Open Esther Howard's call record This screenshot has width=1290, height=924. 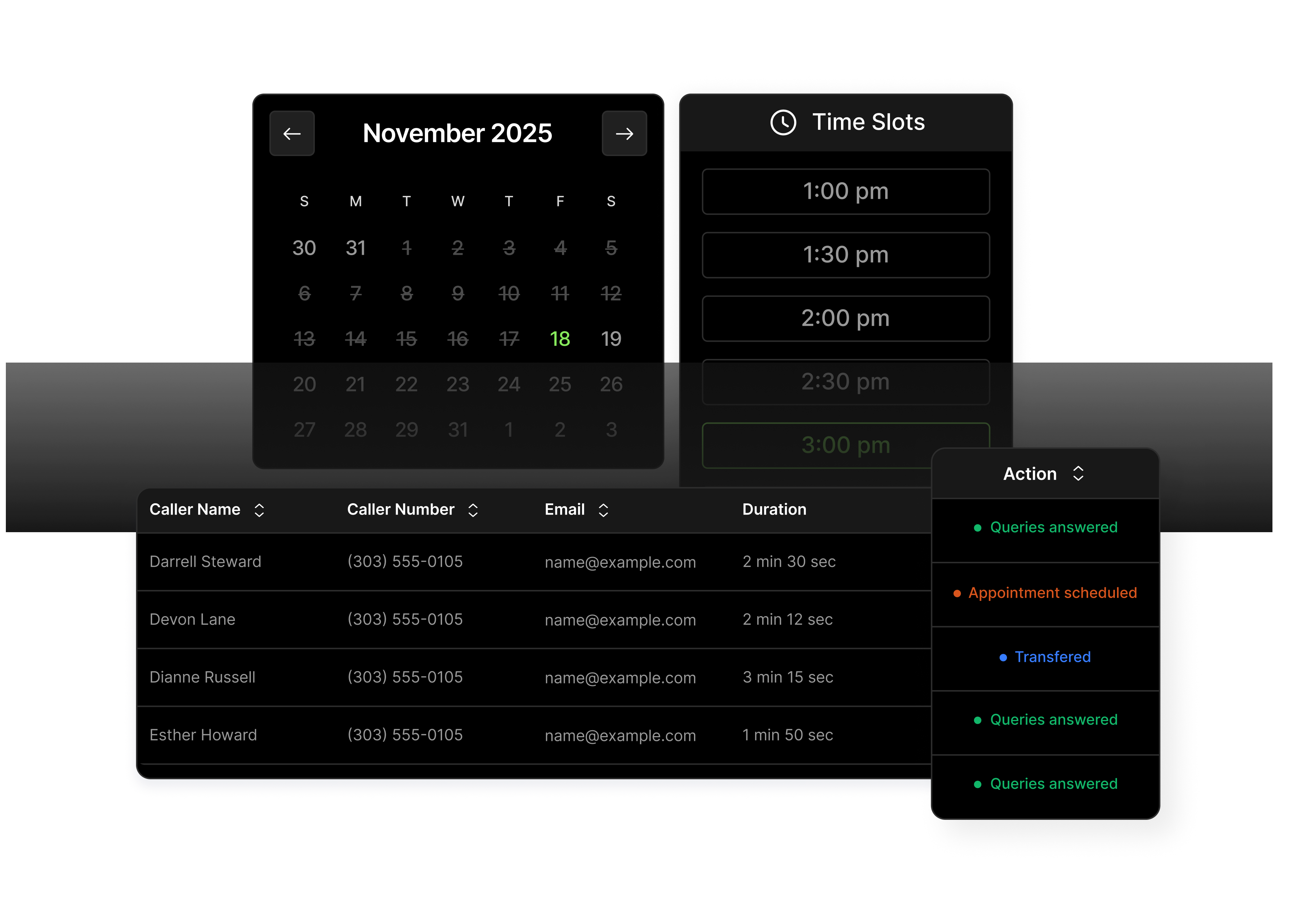point(203,735)
